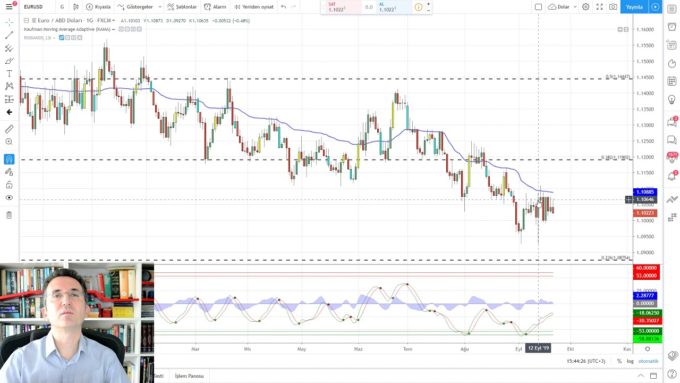The height and width of the screenshot is (383, 680).
Task: Activate the zoom-in magnifier tool
Action: coord(9,142)
